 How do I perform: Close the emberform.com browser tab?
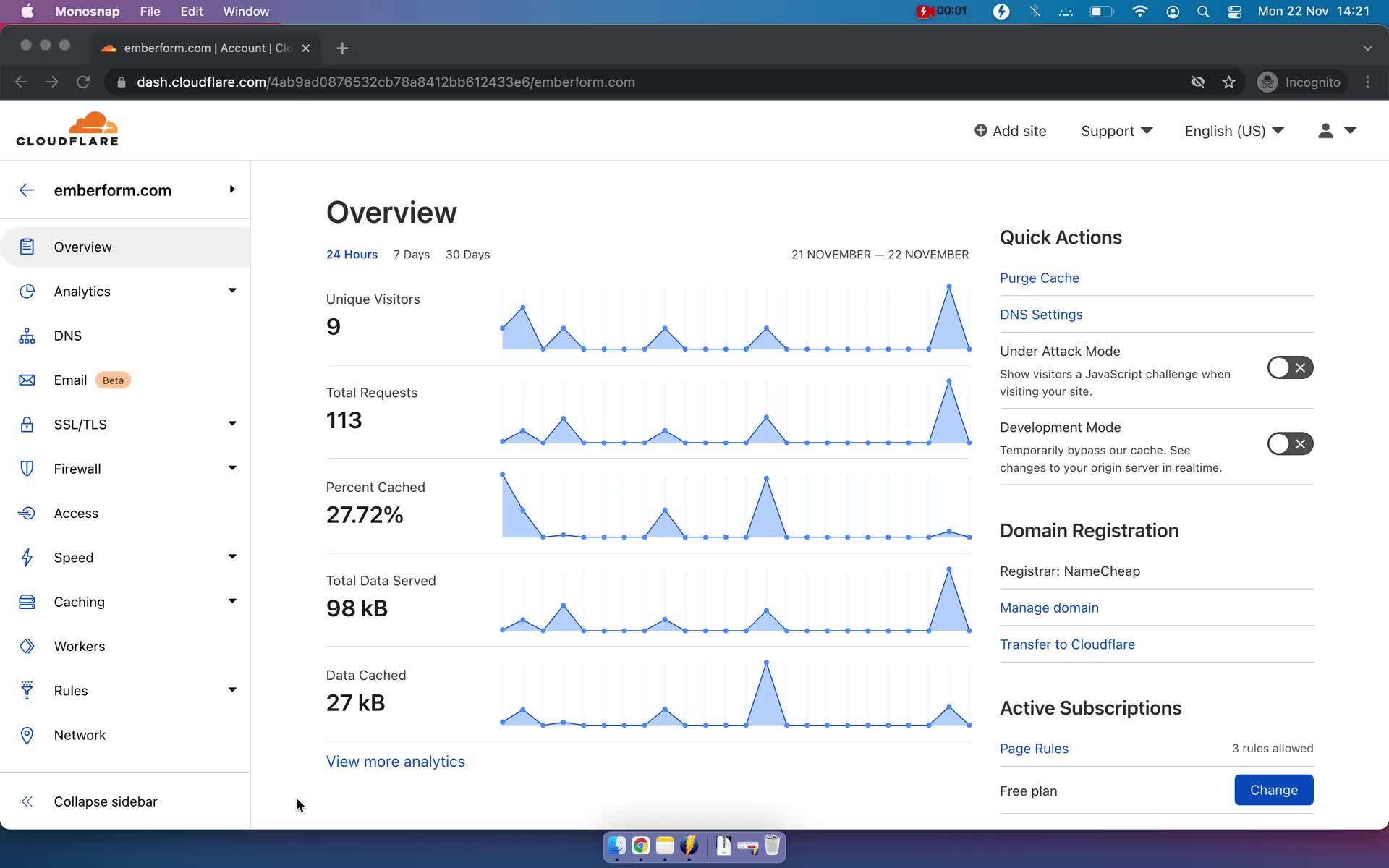305,48
